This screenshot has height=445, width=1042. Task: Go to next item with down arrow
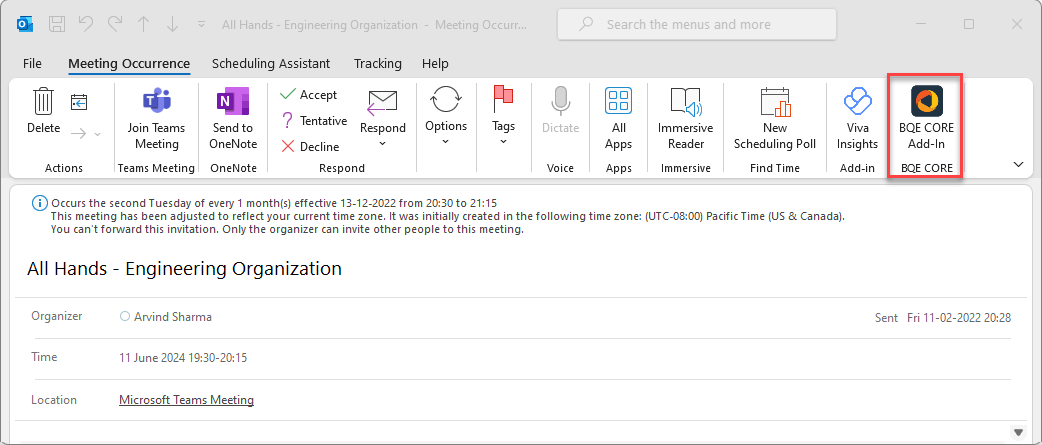(x=172, y=25)
